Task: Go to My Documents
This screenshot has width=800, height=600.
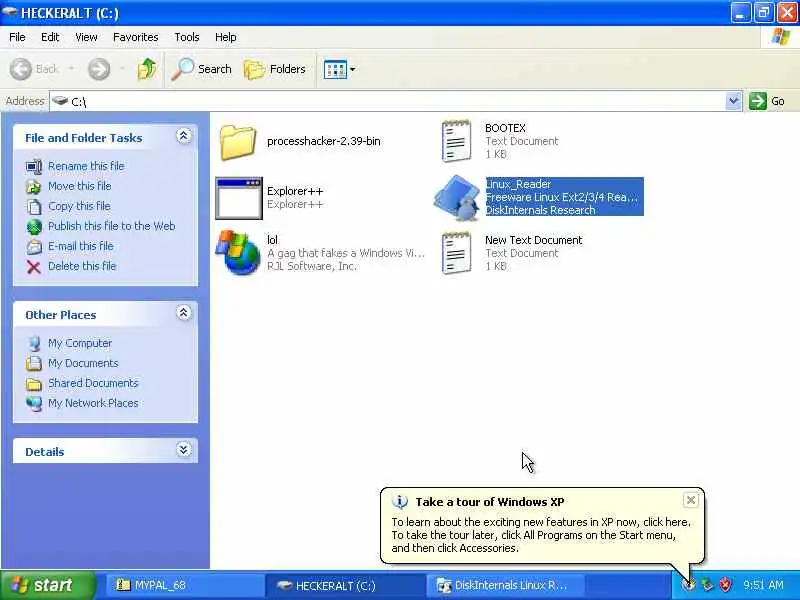Action: point(83,363)
